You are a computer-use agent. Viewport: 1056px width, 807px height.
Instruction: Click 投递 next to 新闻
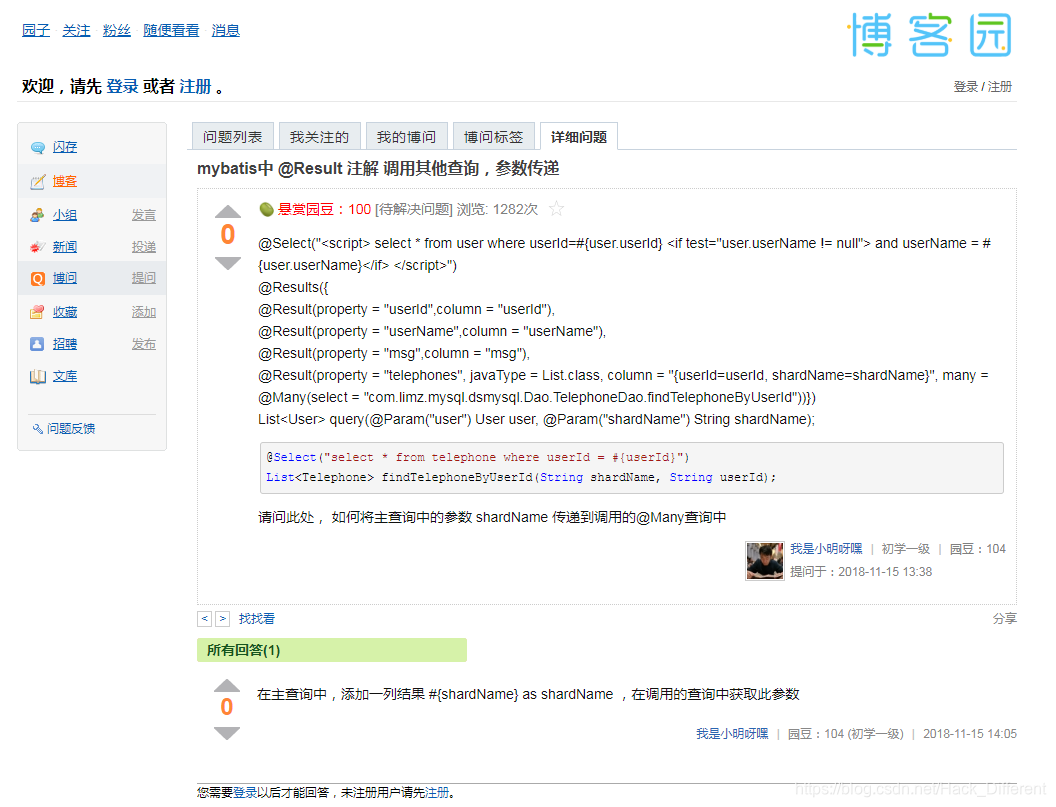point(143,247)
